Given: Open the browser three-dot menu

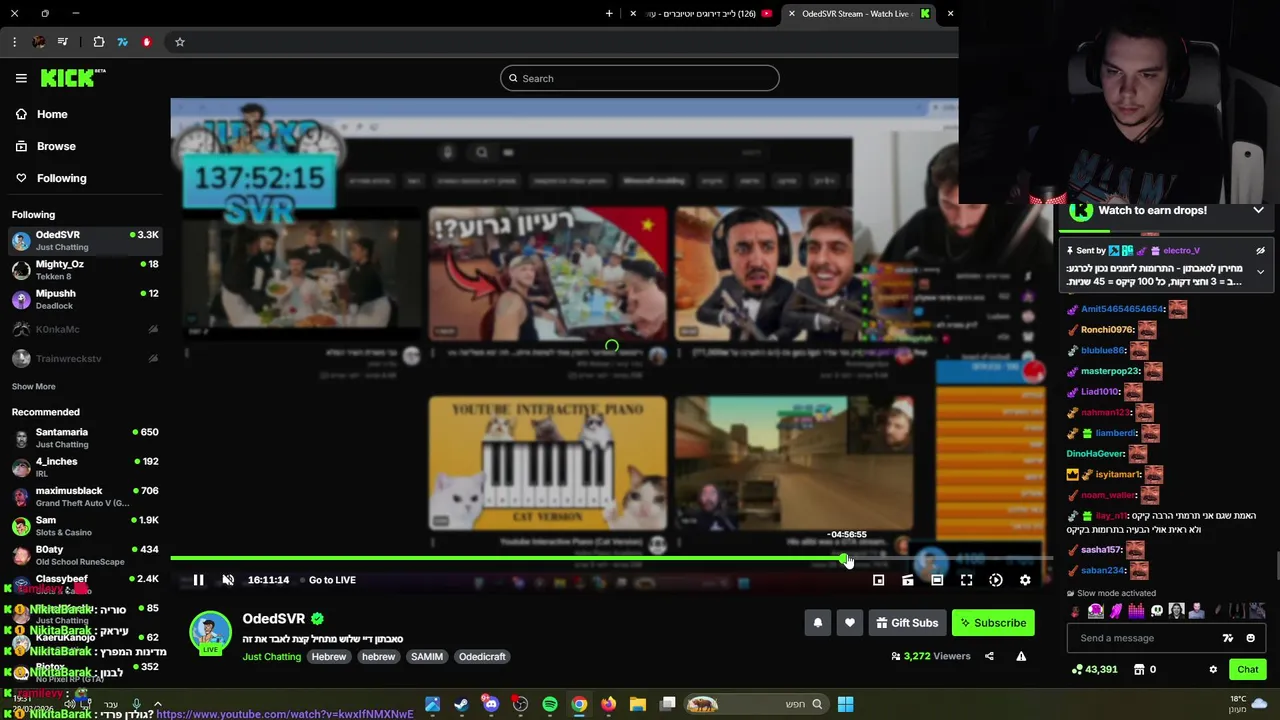Looking at the screenshot, I should tap(14, 42).
